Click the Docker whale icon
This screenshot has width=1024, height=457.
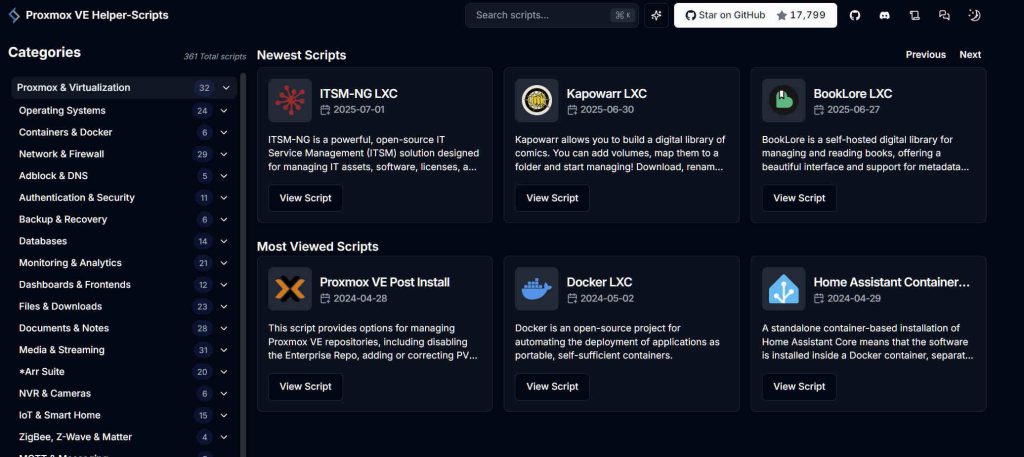(x=536, y=289)
